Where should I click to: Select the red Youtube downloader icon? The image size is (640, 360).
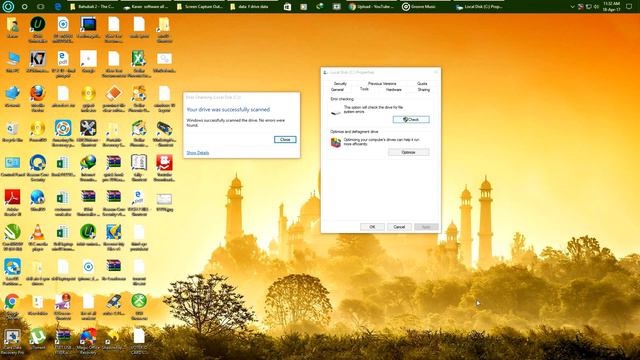point(164,167)
